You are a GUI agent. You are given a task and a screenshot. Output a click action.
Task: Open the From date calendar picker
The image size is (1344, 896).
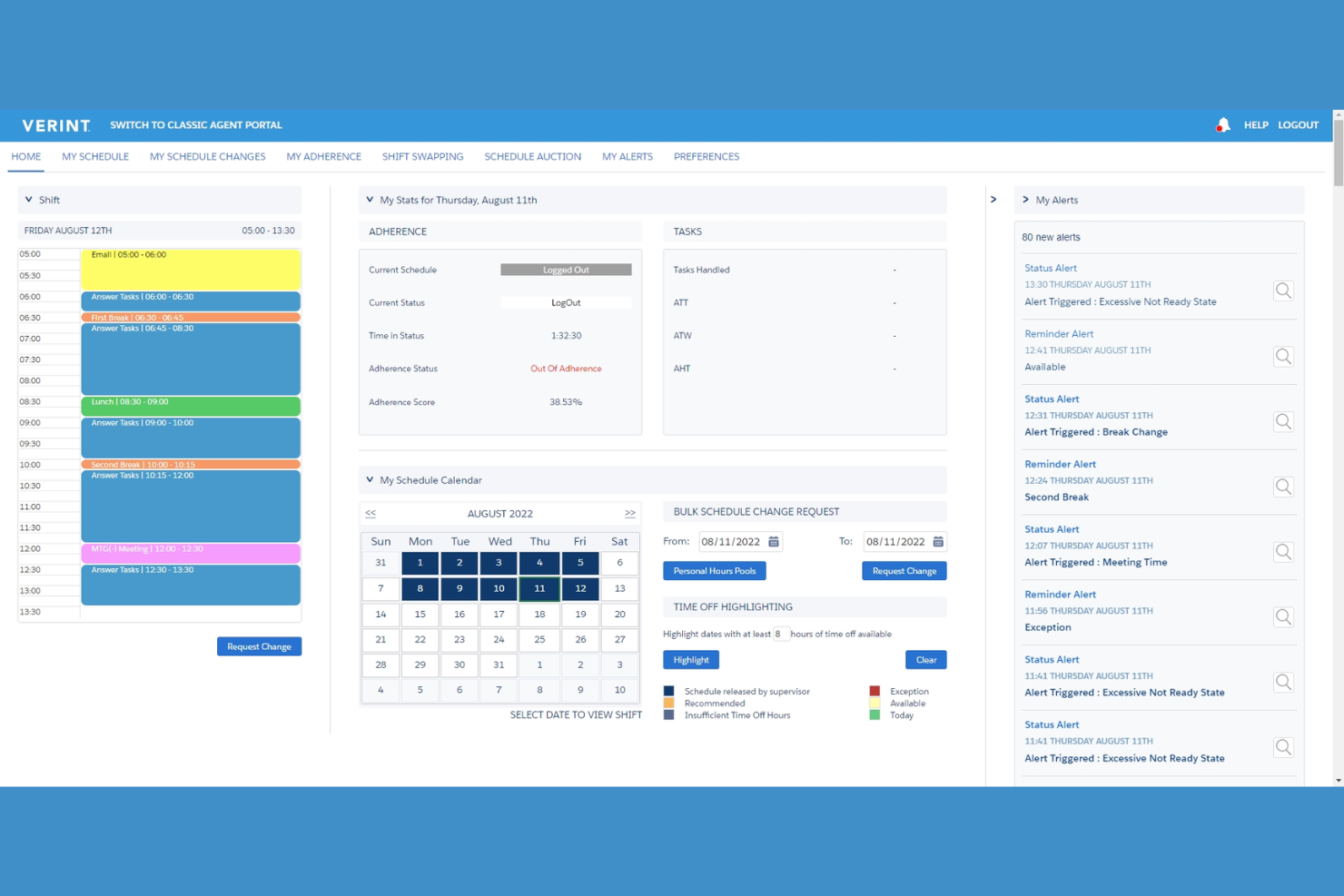coord(773,541)
